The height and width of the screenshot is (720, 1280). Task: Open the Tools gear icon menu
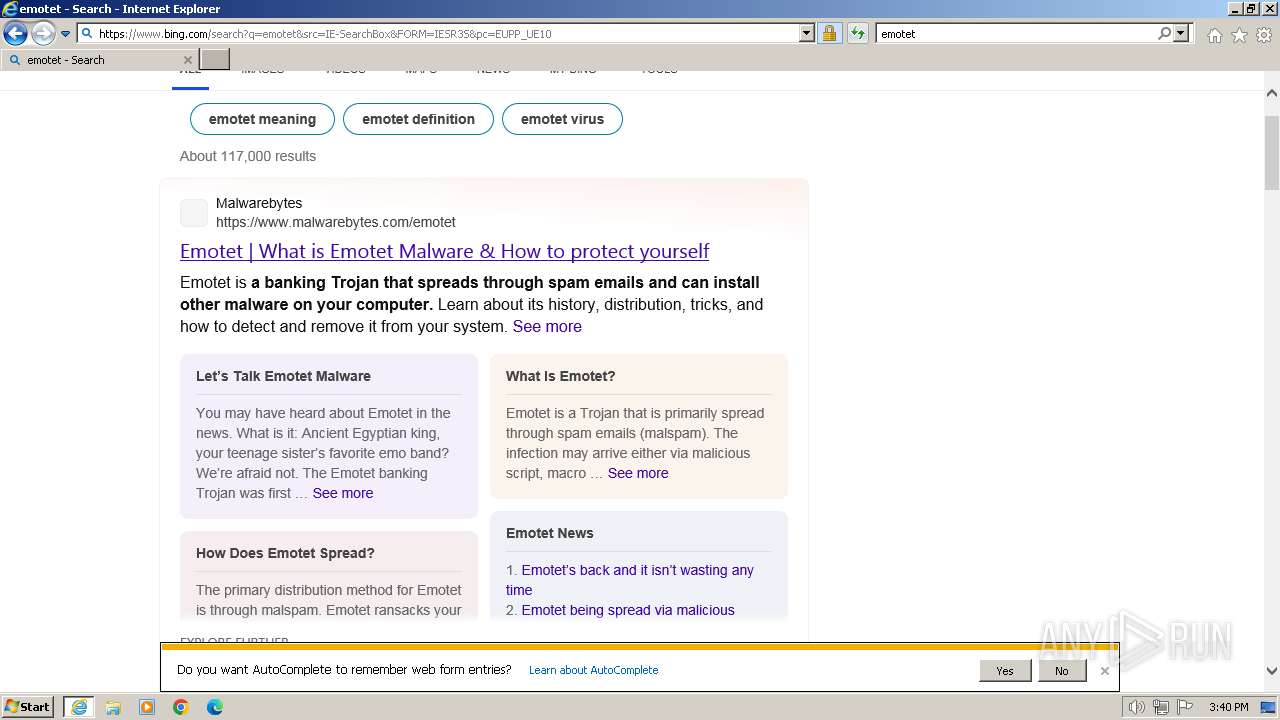point(1264,35)
